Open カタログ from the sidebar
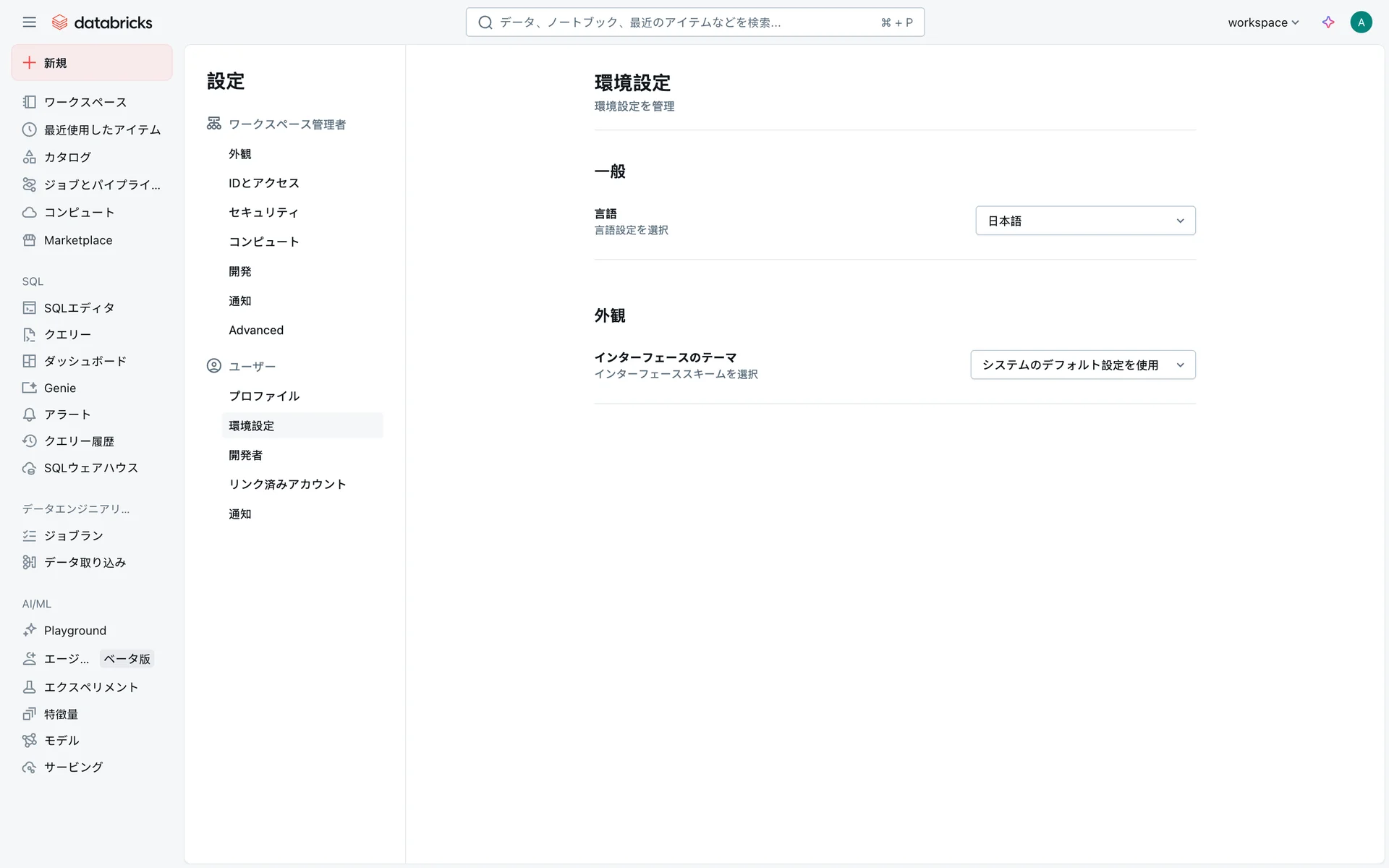The image size is (1389, 868). [x=67, y=157]
